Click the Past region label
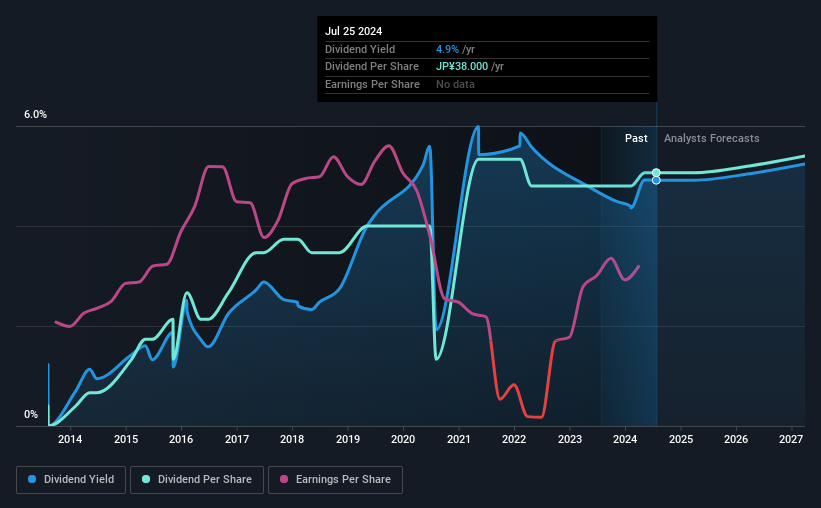This screenshot has height=508, width=821. point(636,138)
